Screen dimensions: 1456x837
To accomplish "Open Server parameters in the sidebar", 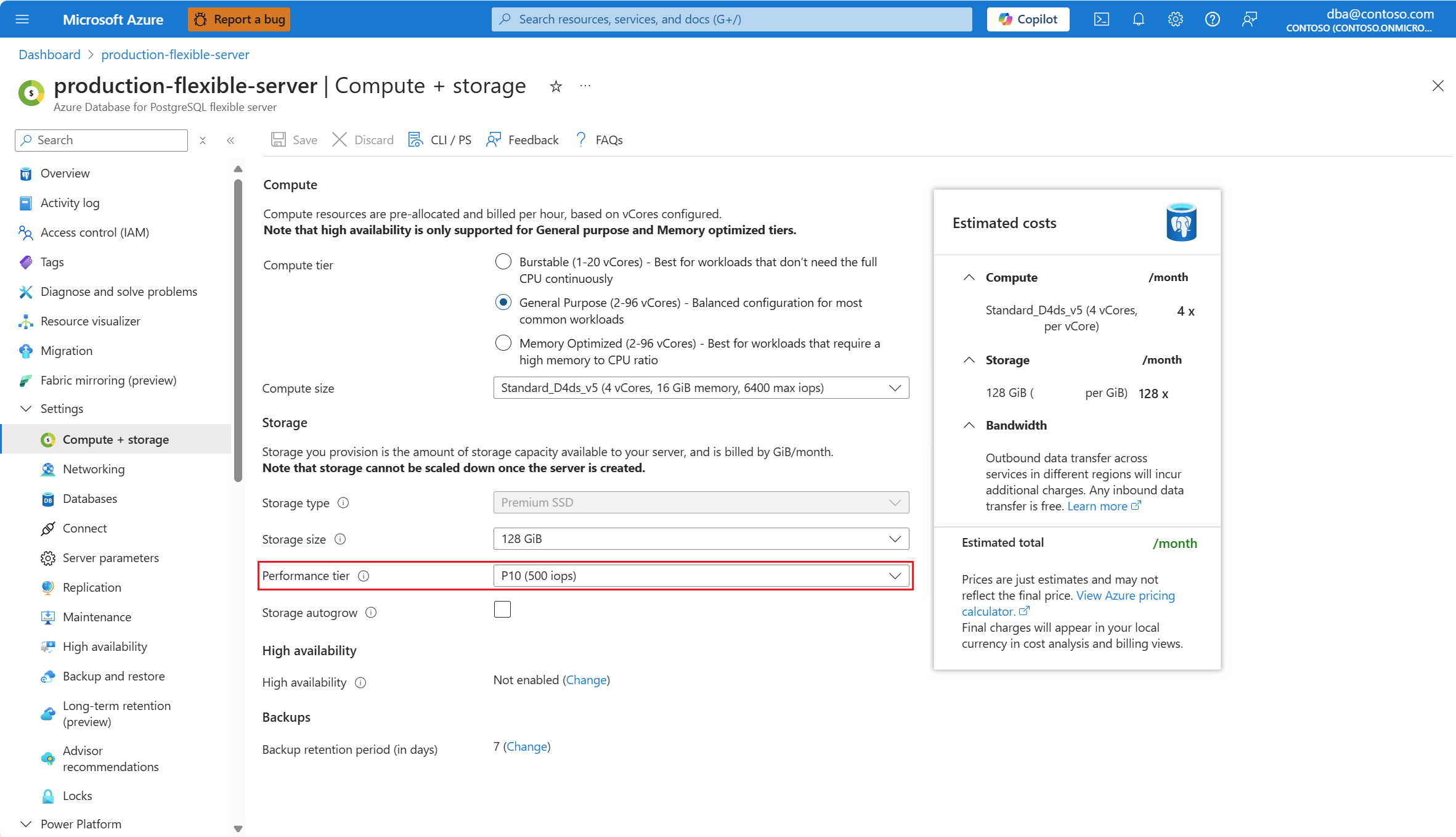I will (111, 558).
